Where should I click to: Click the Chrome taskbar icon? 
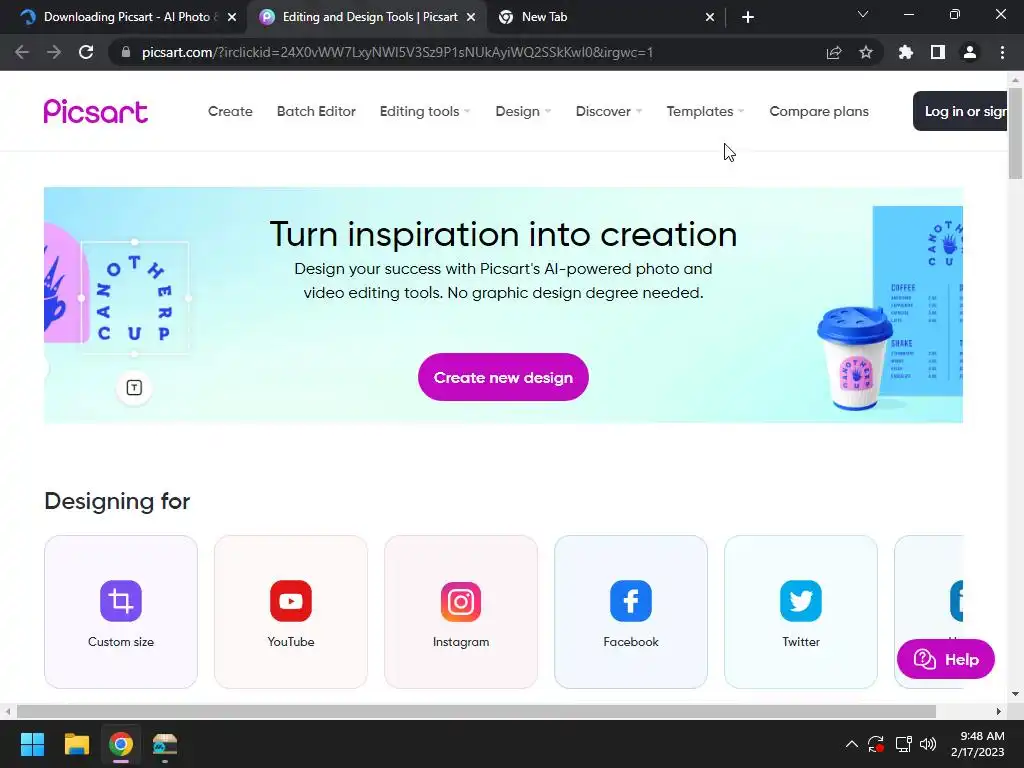[x=121, y=744]
